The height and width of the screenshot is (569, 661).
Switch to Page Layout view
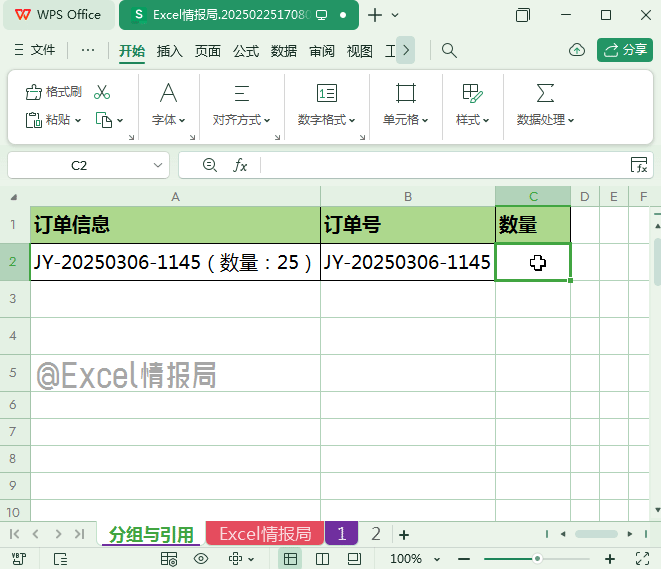[x=354, y=559]
